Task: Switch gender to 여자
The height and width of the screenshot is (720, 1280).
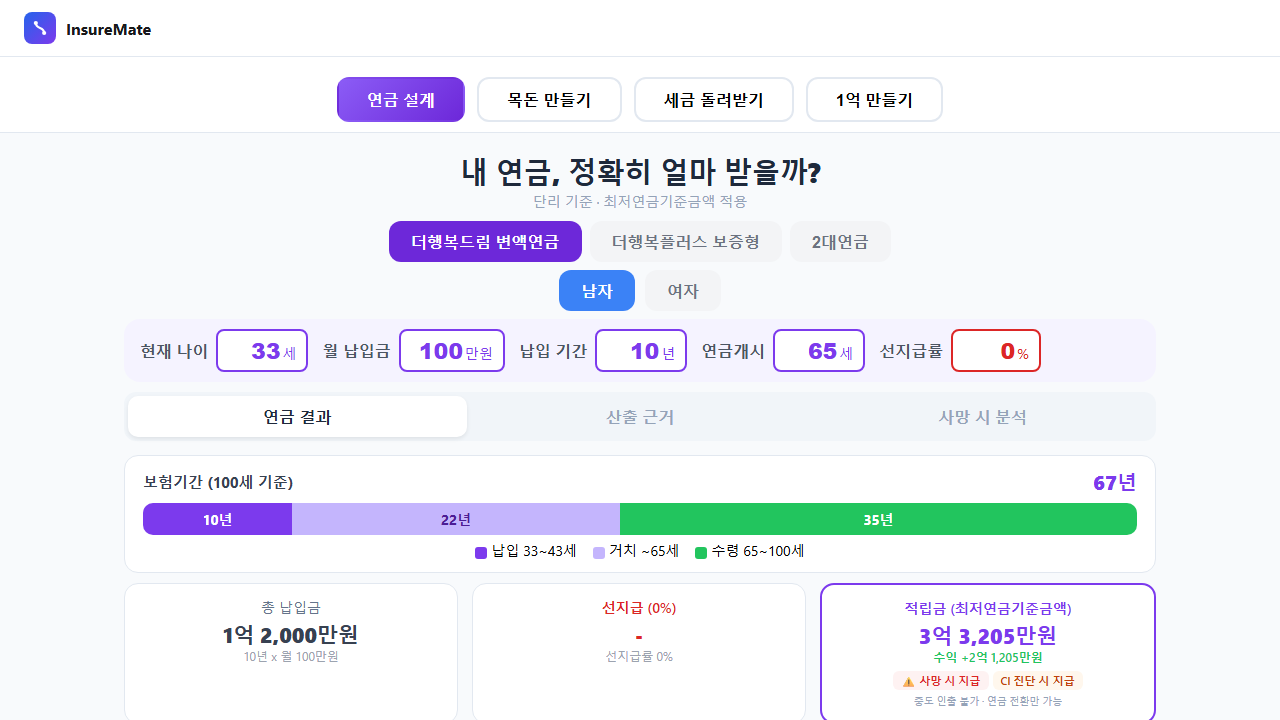Action: click(682, 290)
